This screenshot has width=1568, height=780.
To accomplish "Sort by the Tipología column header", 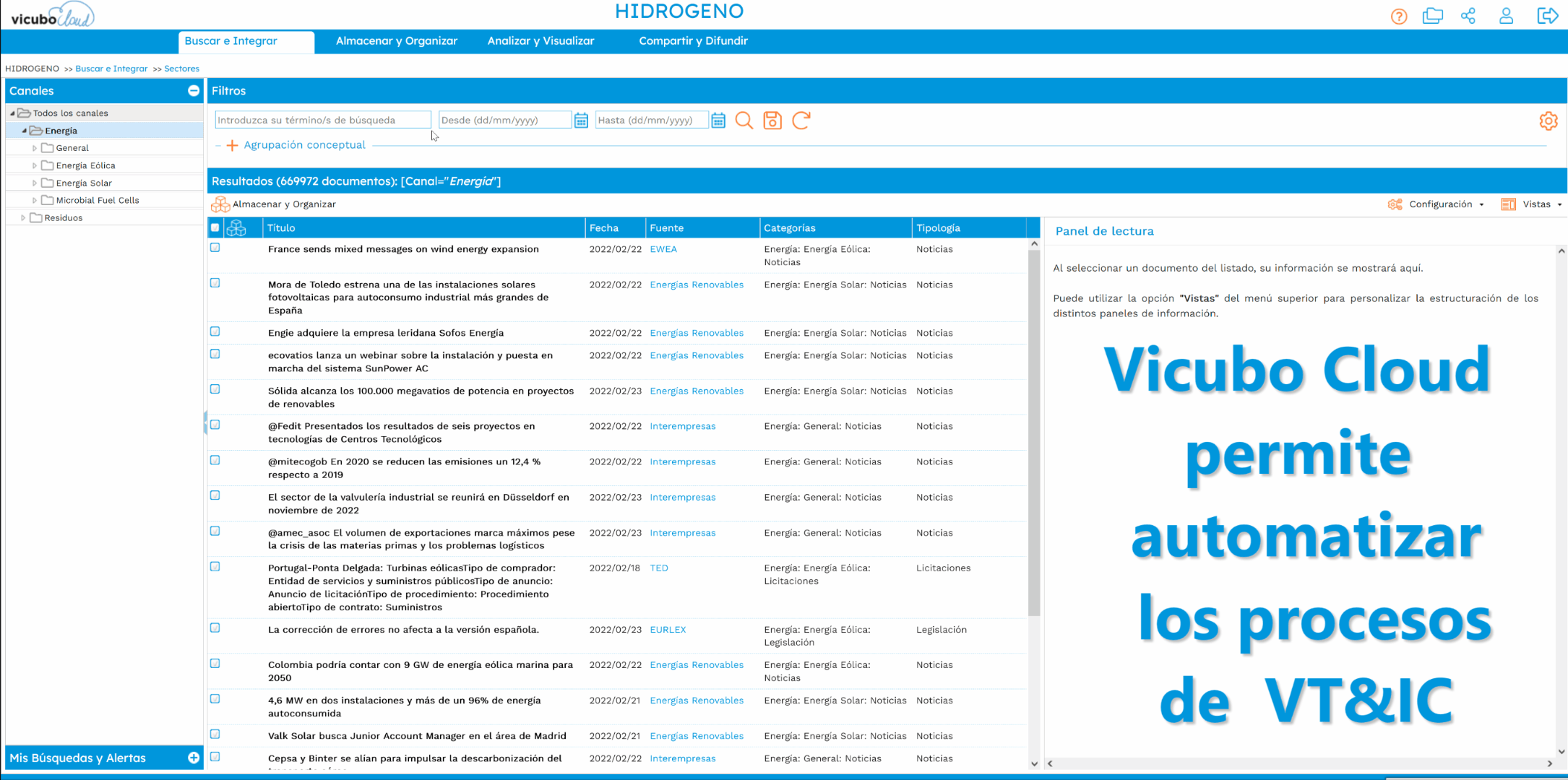I will coord(968,228).
